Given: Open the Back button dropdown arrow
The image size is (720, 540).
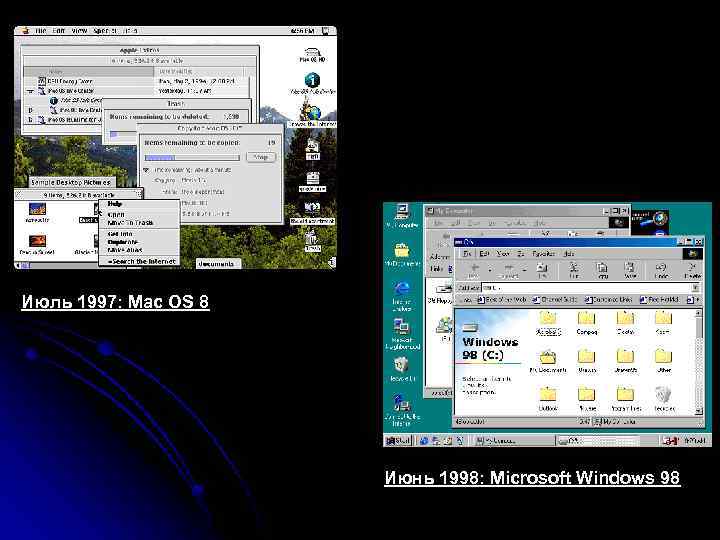Looking at the screenshot, I should tap(489, 270).
